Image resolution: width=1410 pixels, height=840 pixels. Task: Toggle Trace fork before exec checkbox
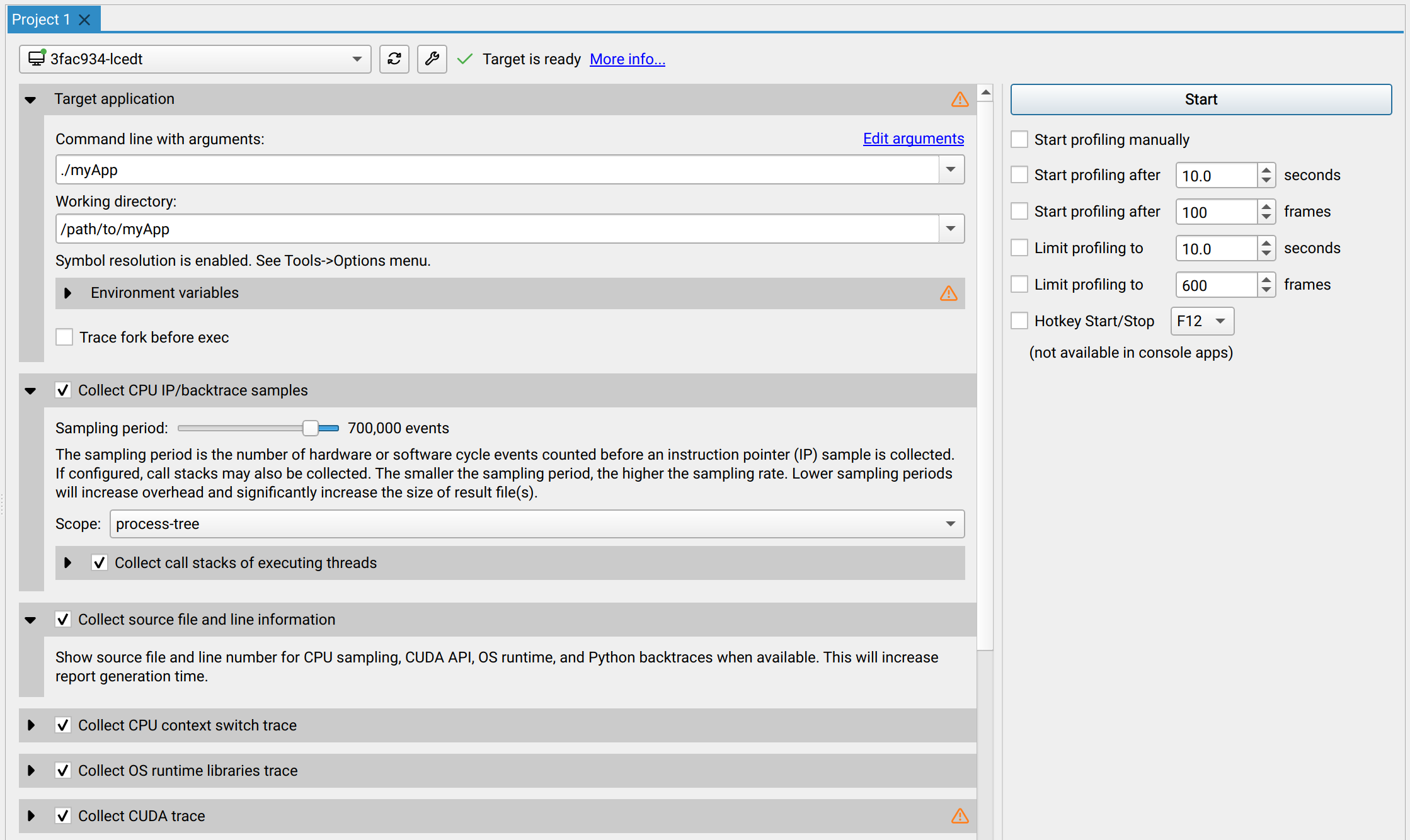click(x=64, y=338)
